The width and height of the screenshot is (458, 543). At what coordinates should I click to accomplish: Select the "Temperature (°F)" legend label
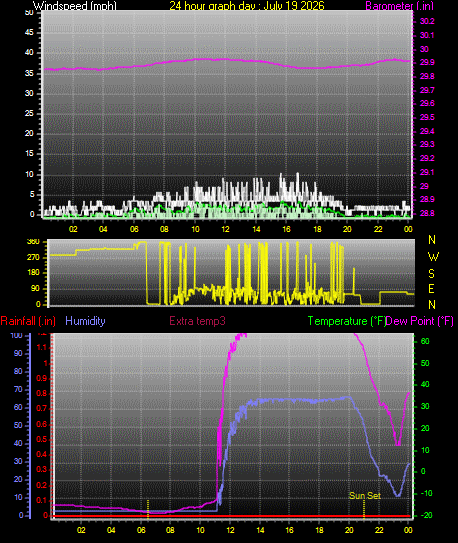pyautogui.click(x=347, y=321)
